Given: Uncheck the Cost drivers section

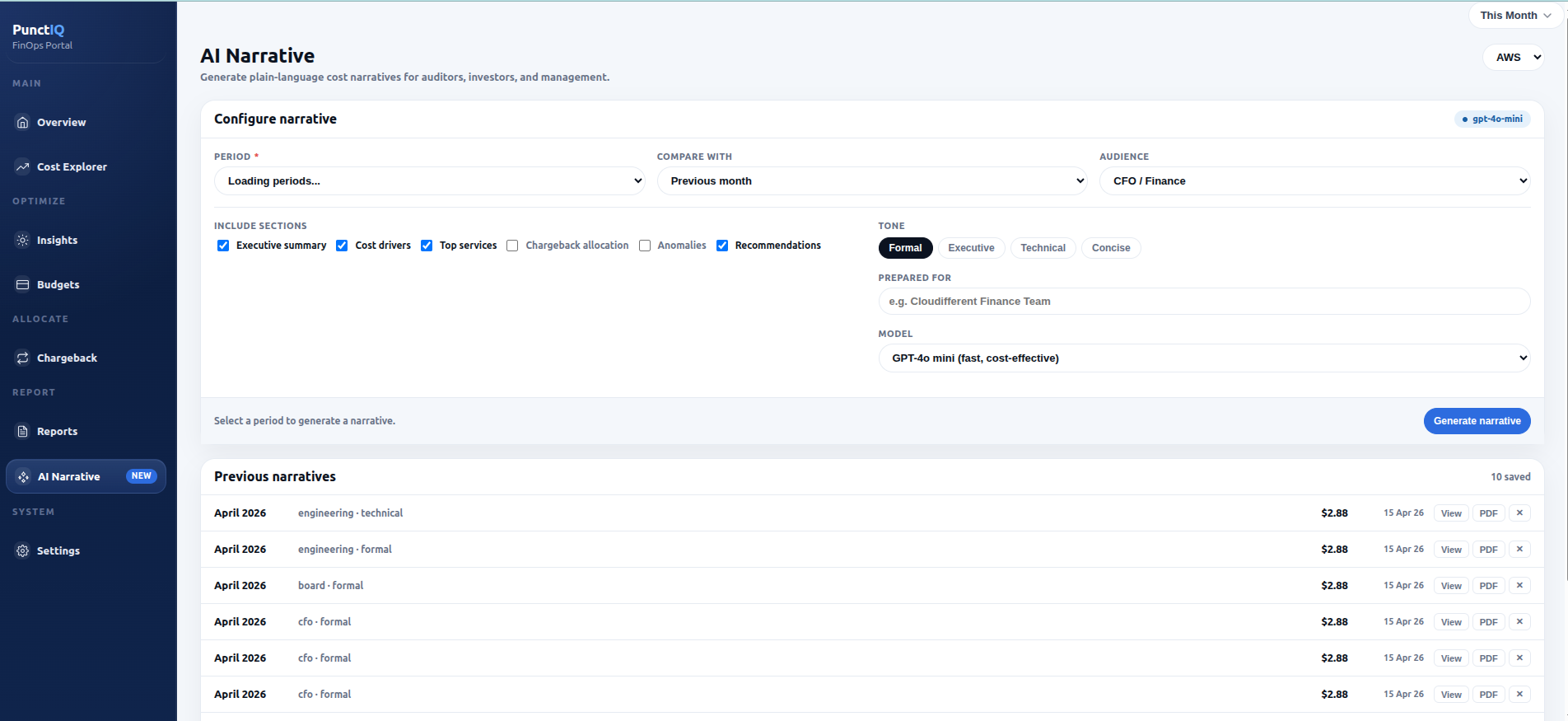Looking at the screenshot, I should 342,246.
